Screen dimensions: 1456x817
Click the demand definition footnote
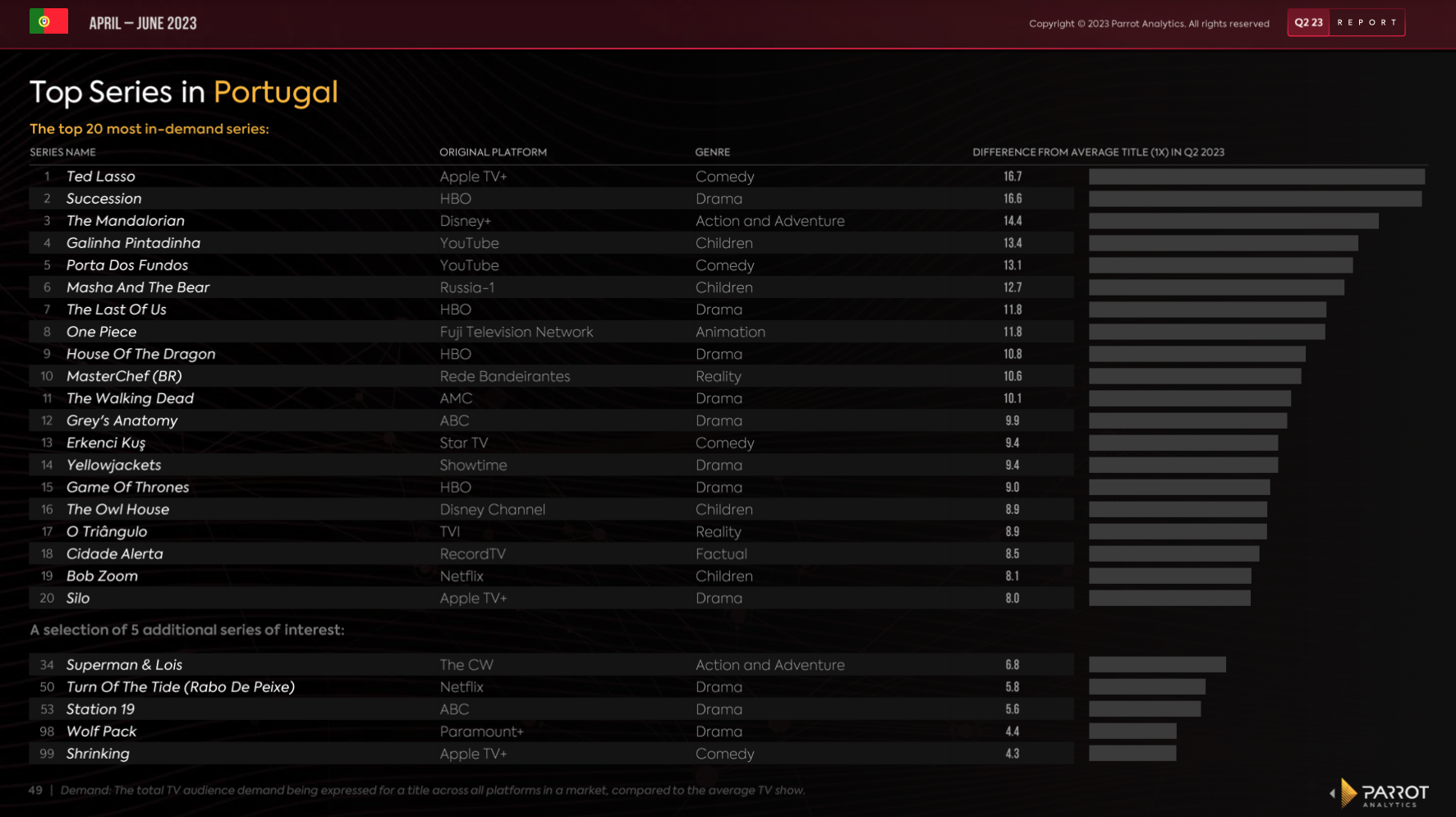click(432, 790)
